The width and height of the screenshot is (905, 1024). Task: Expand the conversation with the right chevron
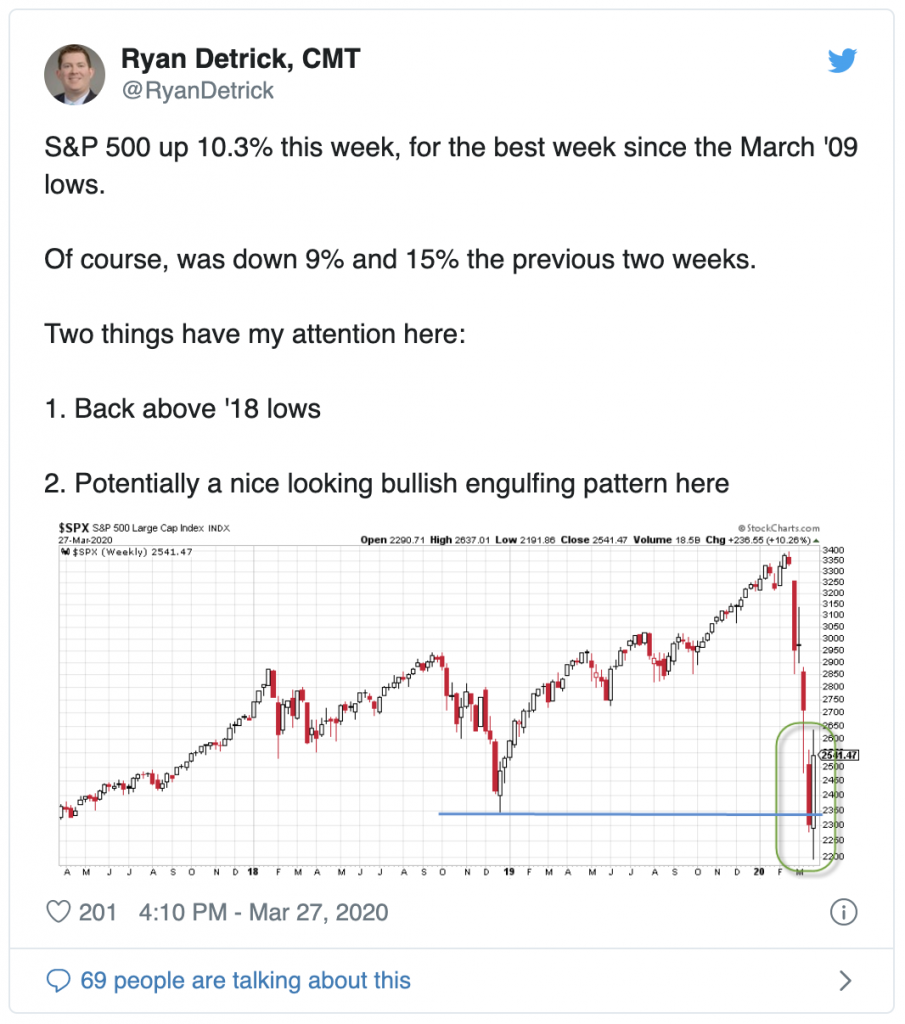click(844, 979)
